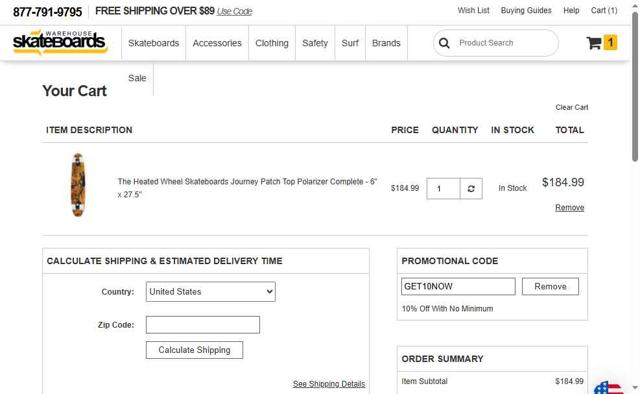The height and width of the screenshot is (394, 640).
Task: Open the skateboard product title link
Action: 247,188
